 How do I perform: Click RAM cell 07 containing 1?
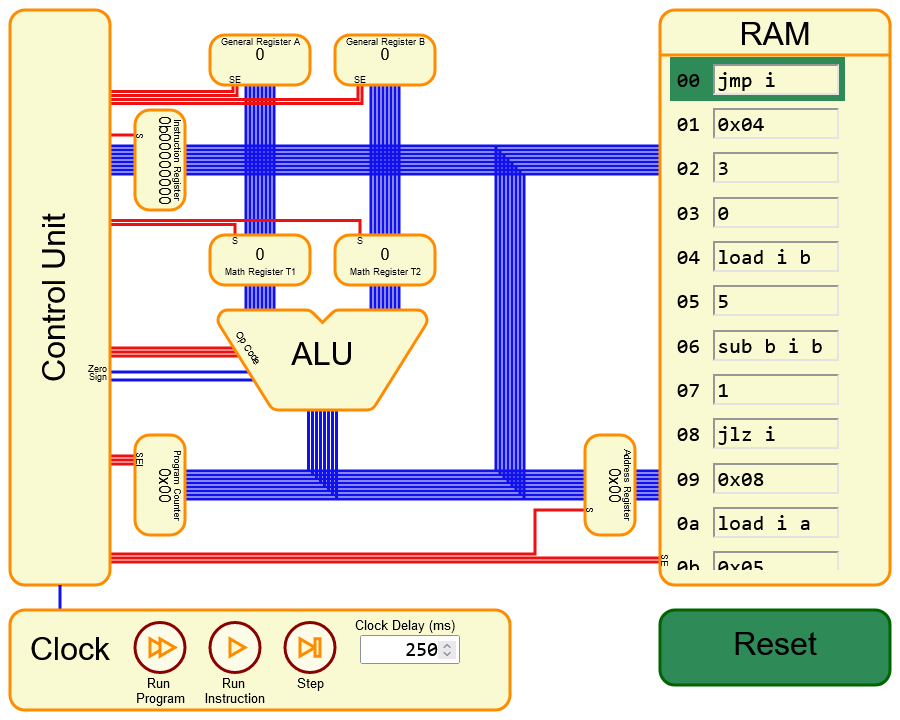pyautogui.click(x=775, y=390)
